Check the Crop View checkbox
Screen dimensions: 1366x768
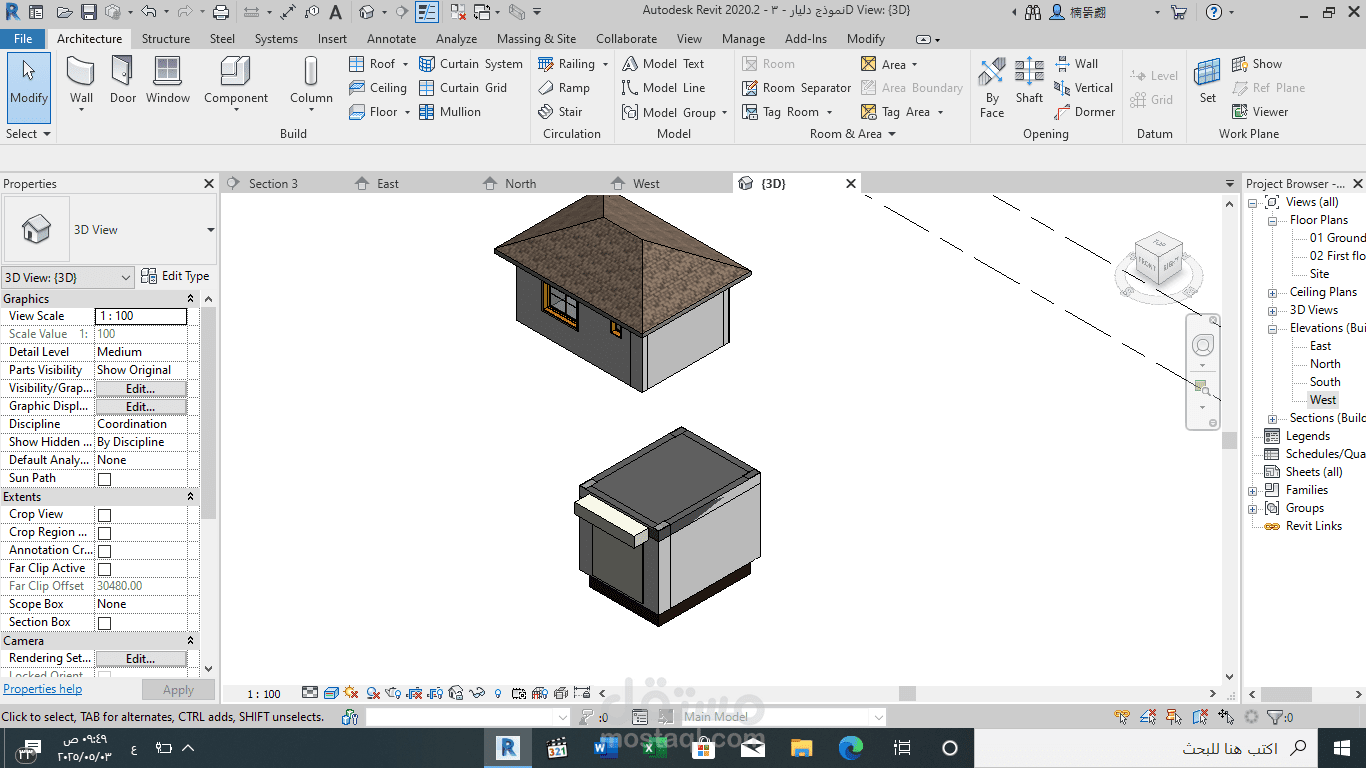104,515
